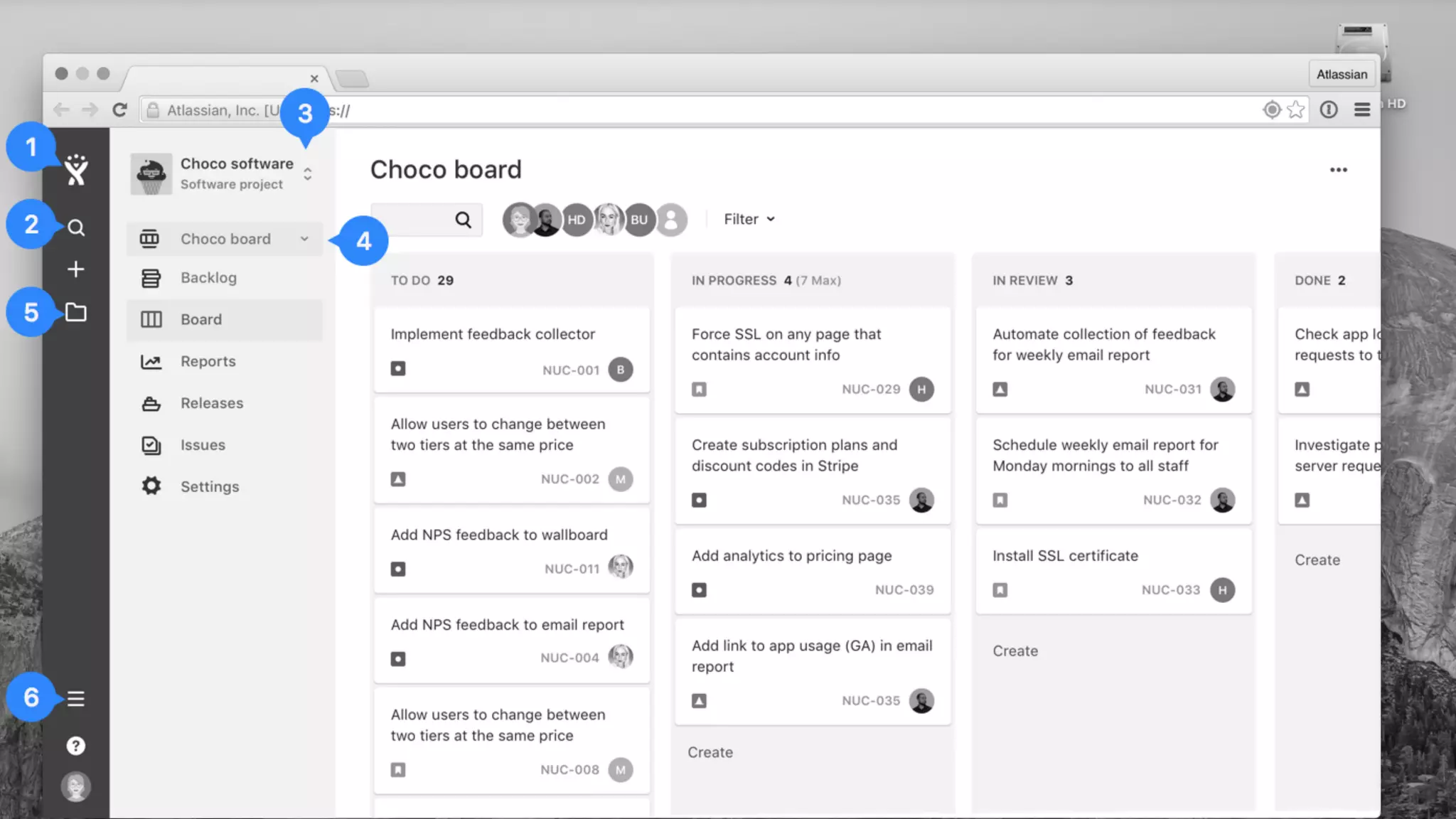The height and width of the screenshot is (819, 1456).
Task: Open the hamburger menu in the dark sidebar
Action: pyautogui.click(x=75, y=699)
